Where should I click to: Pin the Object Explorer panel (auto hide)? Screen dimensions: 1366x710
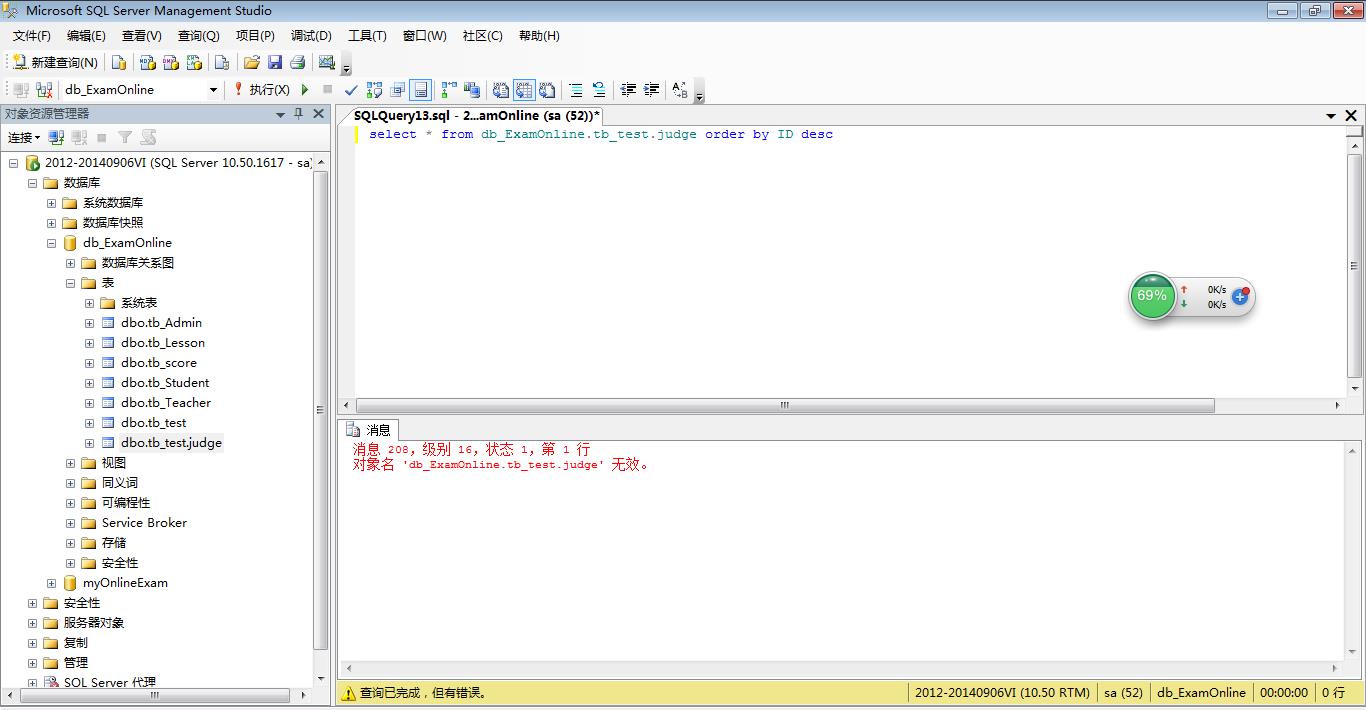[298, 114]
